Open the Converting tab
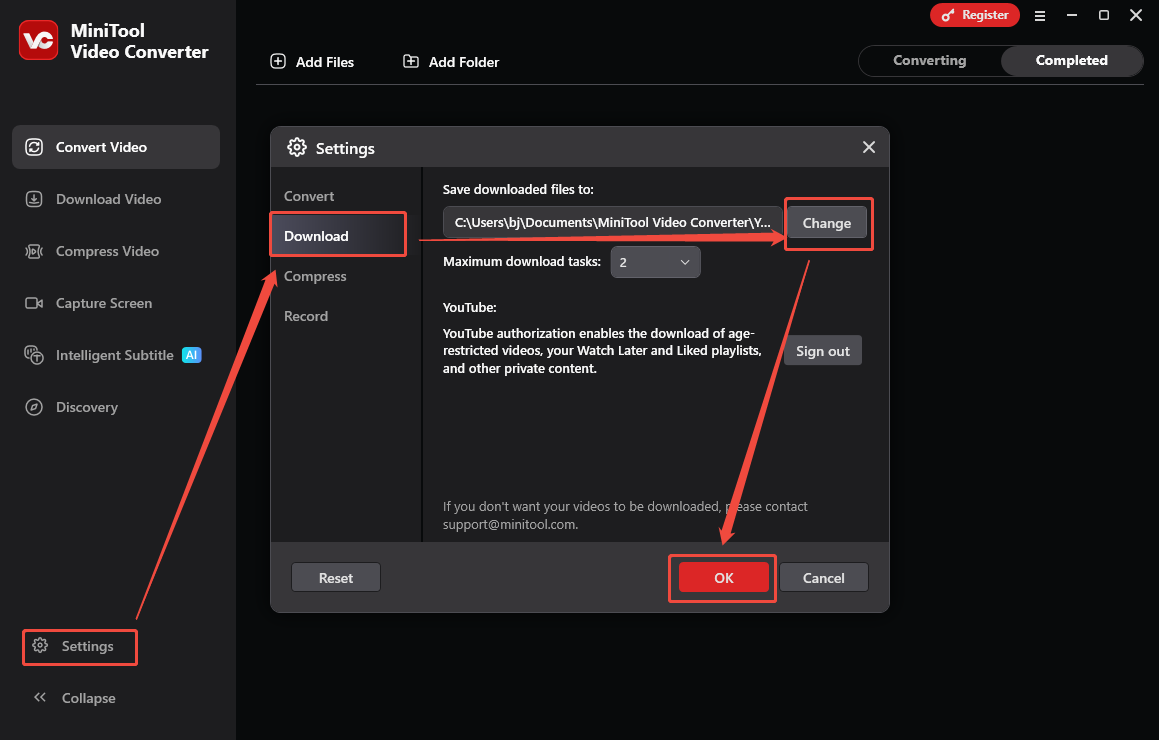1159x740 pixels. 928,60
